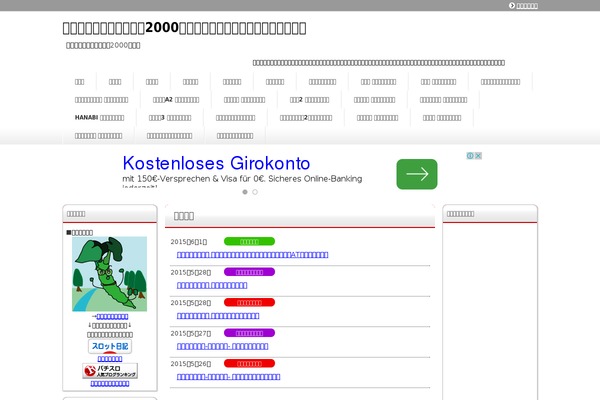Open the ad info icon beside the ad close icon
This screenshot has width=600, height=400.
(470, 156)
